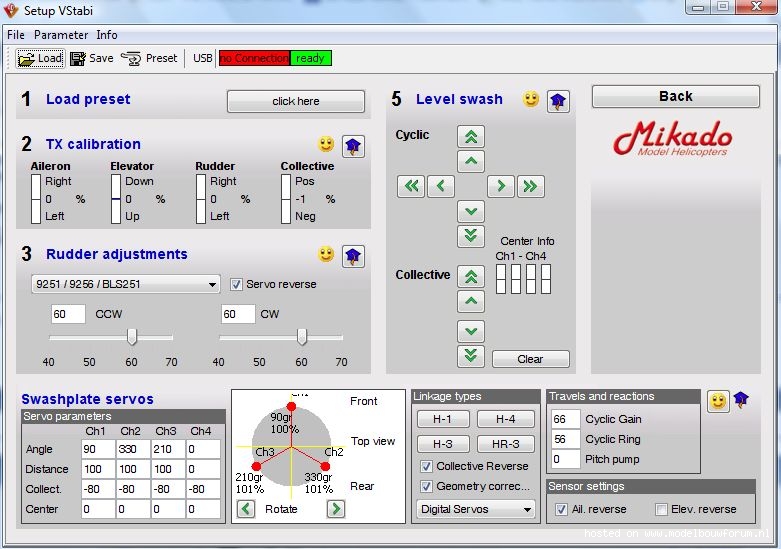Click the CCW rudder limit slider handle
The image size is (781, 549).
(x=131, y=337)
